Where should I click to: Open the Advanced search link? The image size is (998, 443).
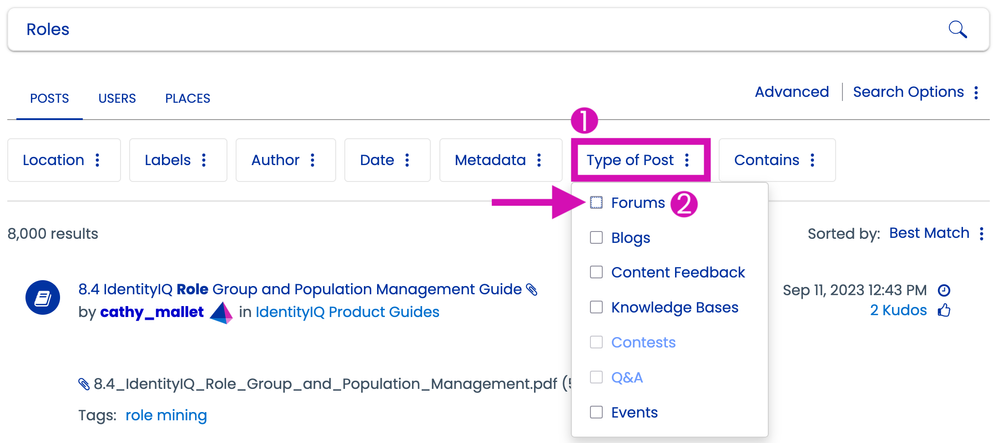(791, 92)
